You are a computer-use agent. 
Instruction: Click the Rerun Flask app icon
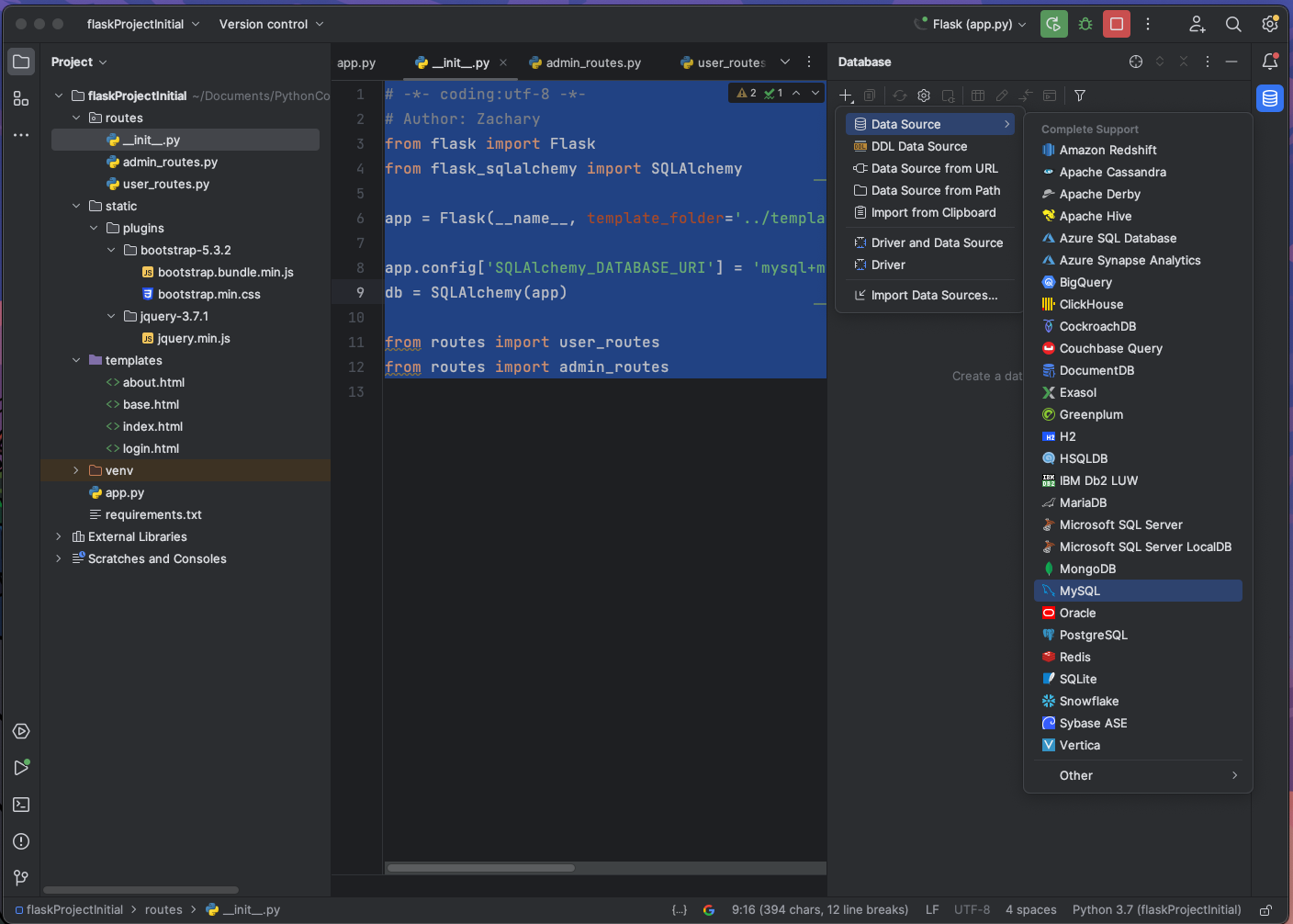(1053, 24)
